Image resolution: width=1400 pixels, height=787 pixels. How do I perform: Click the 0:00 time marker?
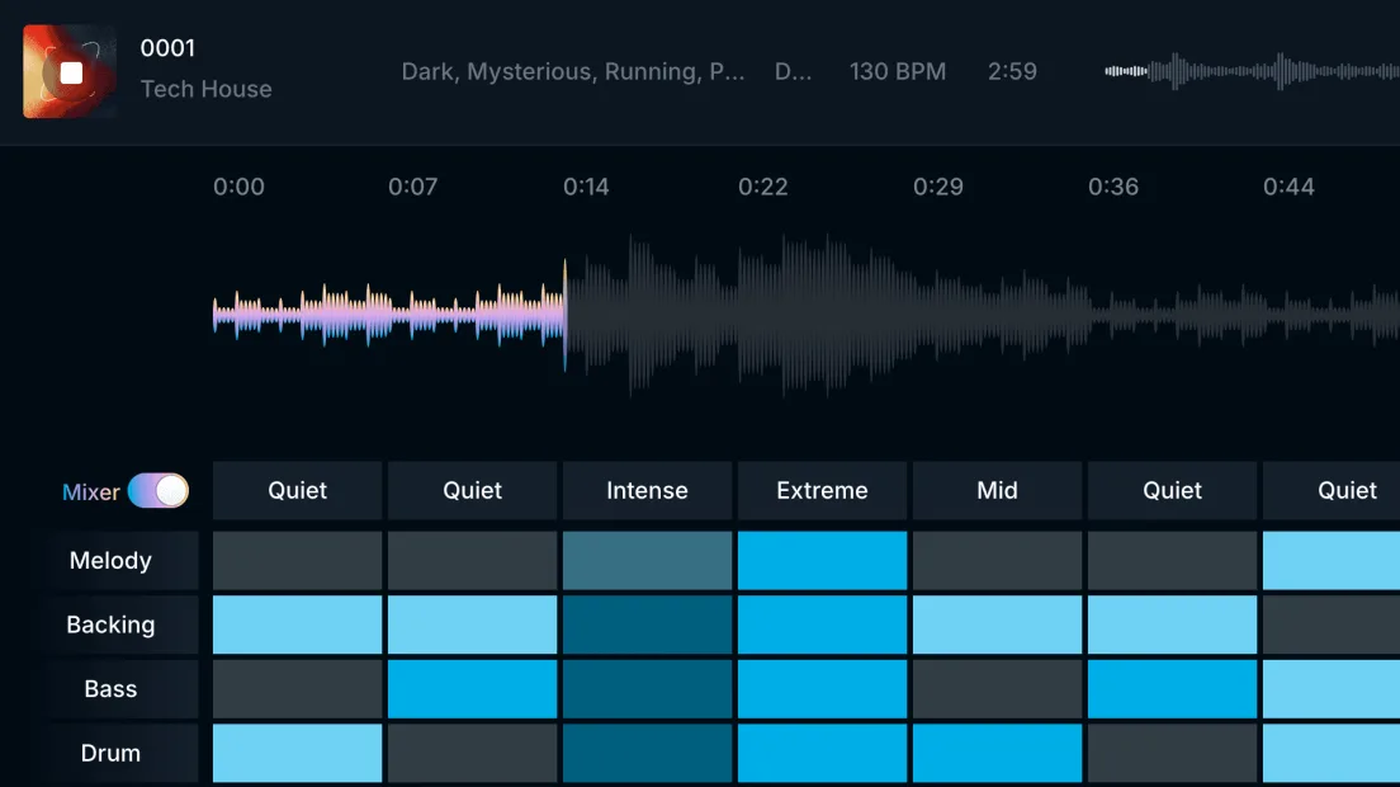coord(239,187)
